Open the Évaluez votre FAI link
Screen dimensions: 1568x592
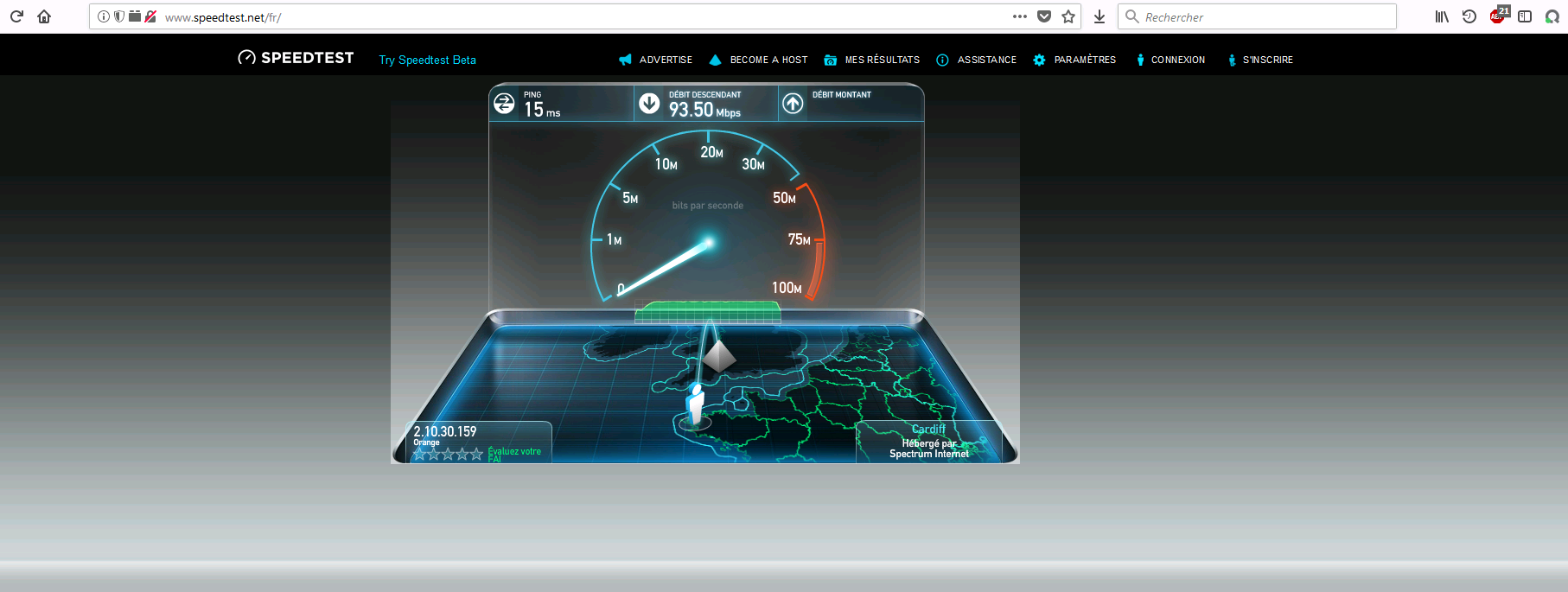click(514, 455)
